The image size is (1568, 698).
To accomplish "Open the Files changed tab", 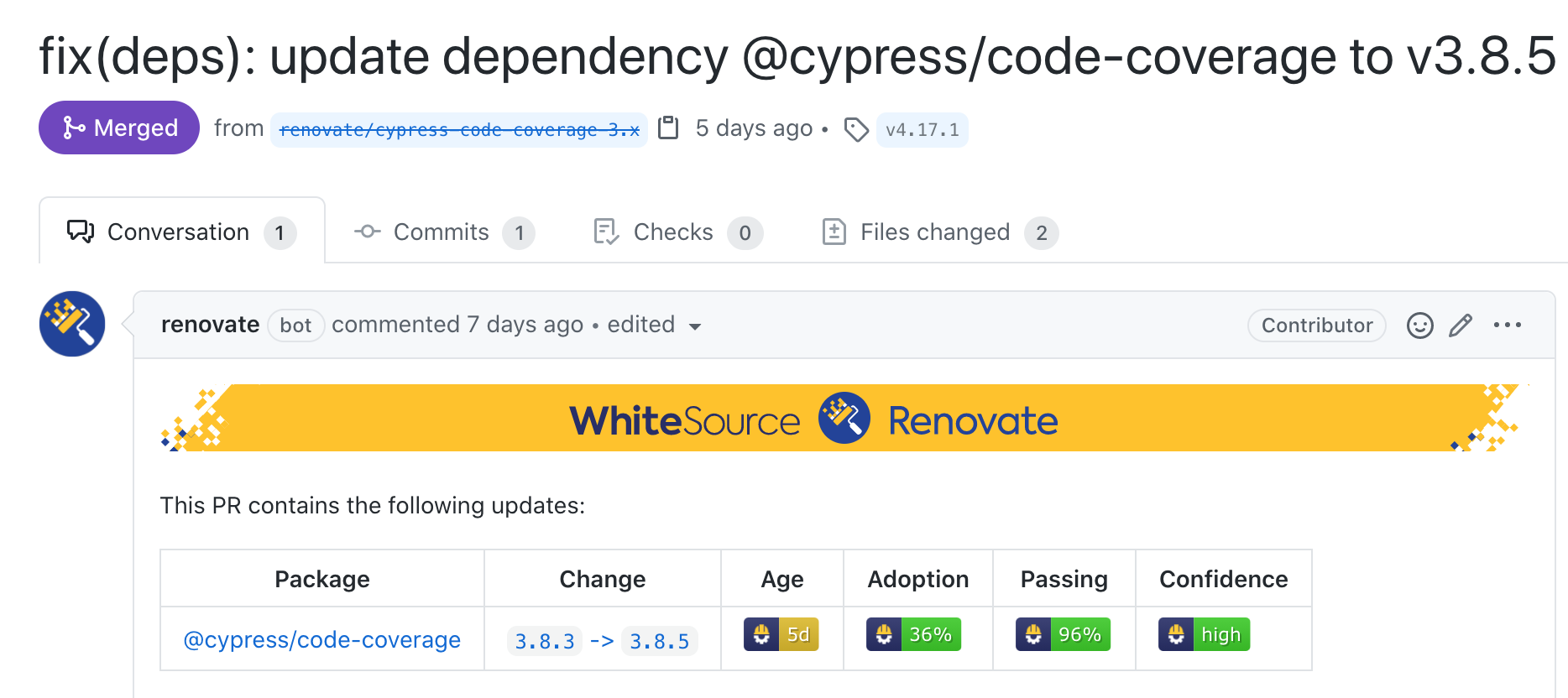I will point(939,232).
